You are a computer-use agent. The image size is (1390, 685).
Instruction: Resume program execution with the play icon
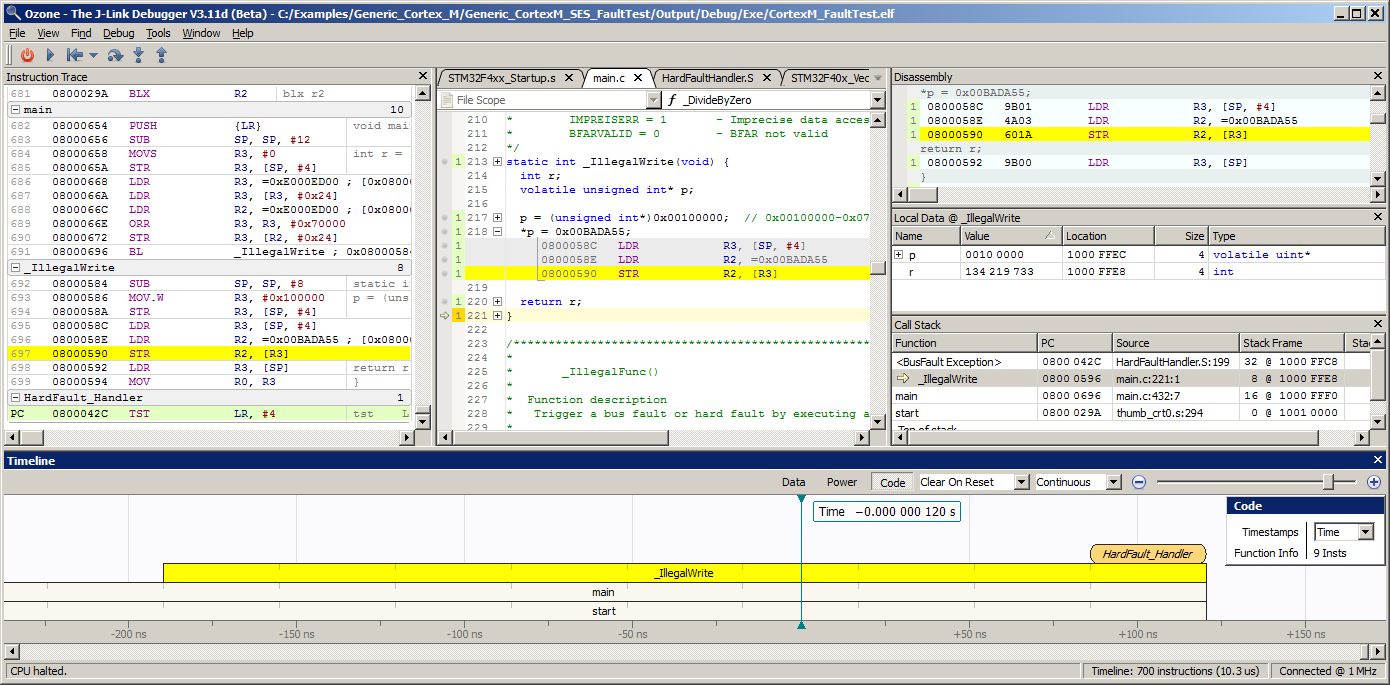[x=50, y=55]
